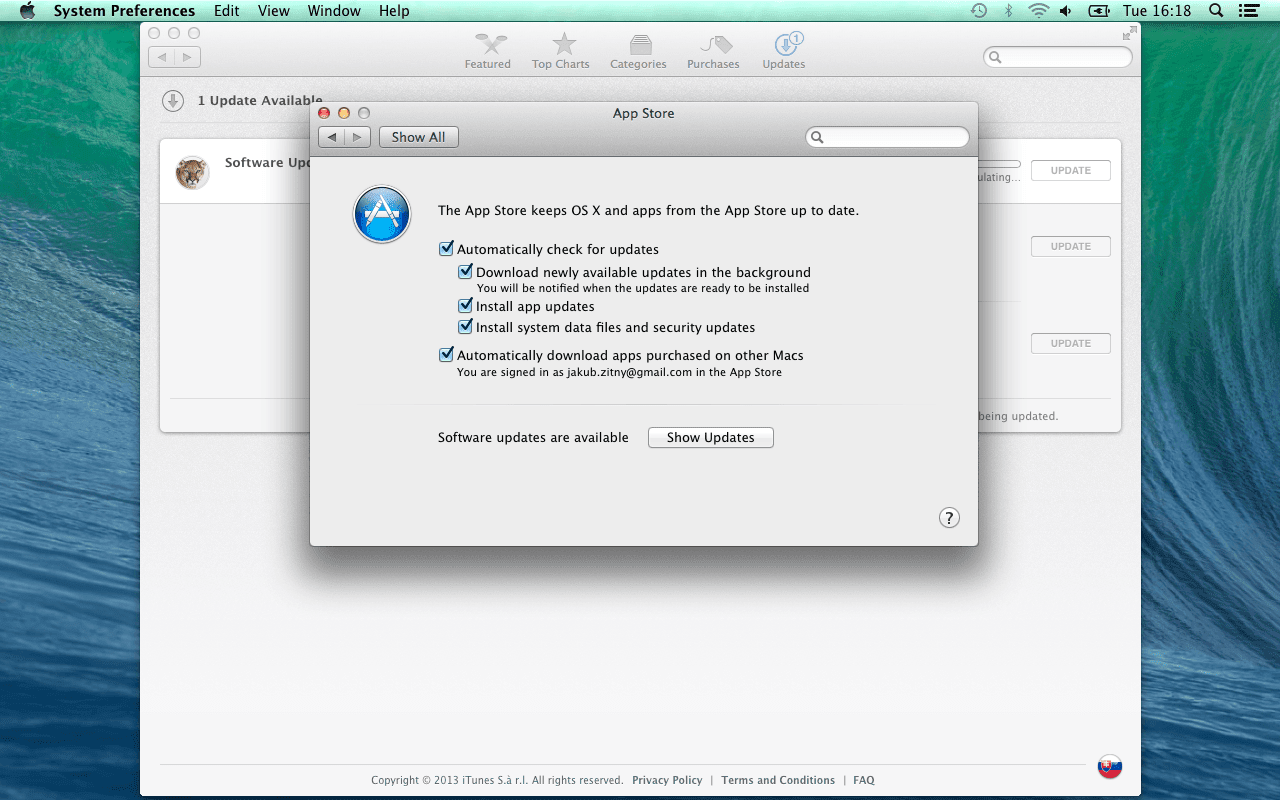The image size is (1280, 800).
Task: Click the Slovak flag icon in App Store
Action: [x=1110, y=766]
